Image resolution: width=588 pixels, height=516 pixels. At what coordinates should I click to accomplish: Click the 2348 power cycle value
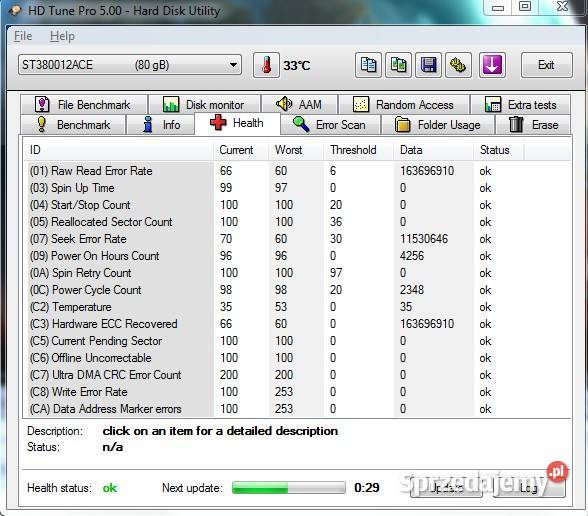pos(412,290)
